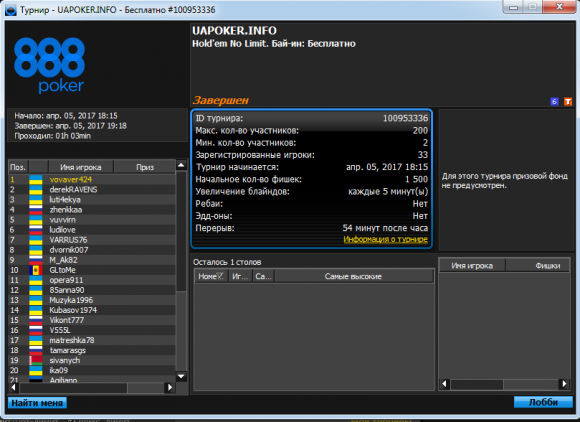
Task: Click the Самые высокие column header
Action: [353, 276]
